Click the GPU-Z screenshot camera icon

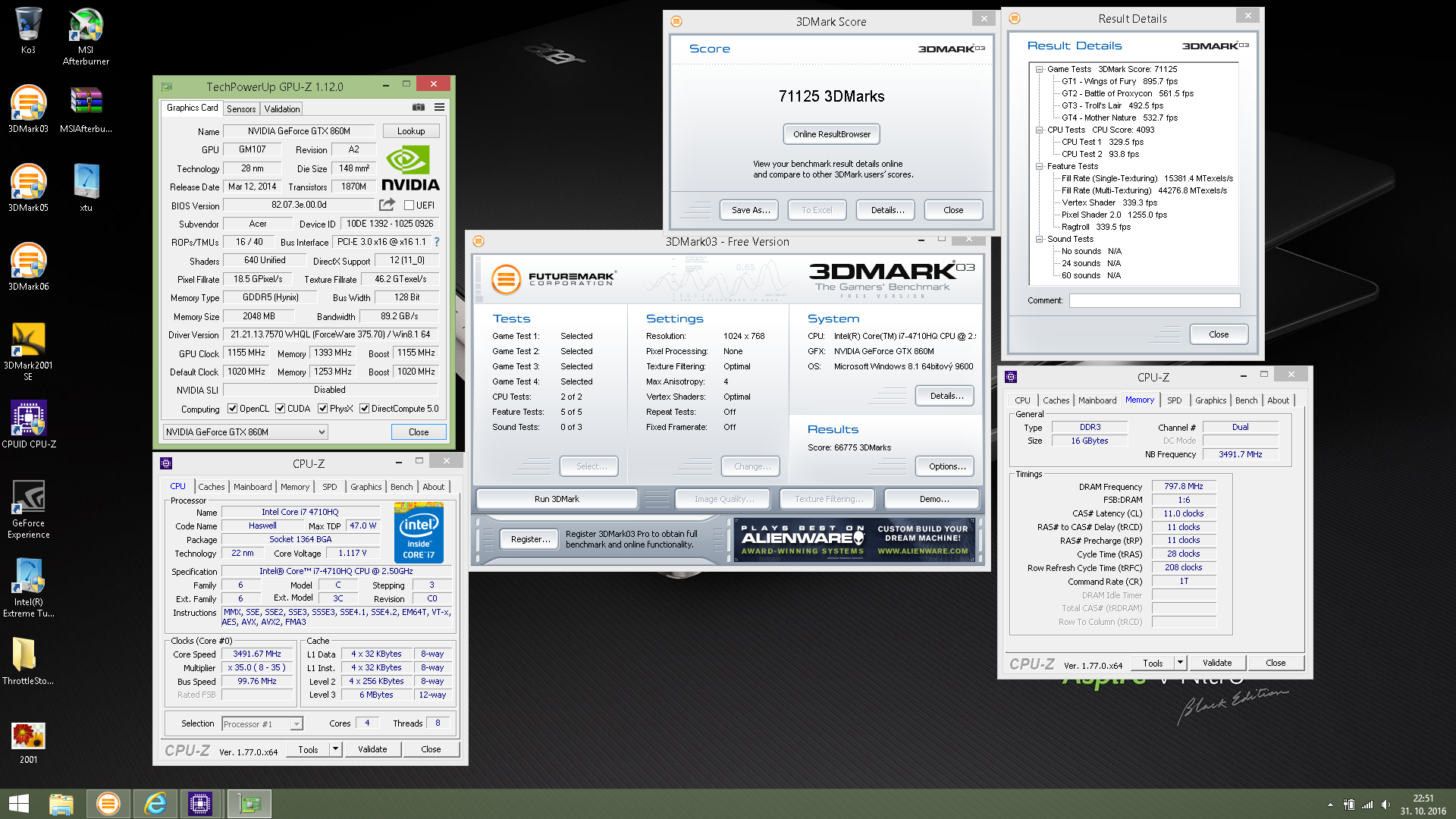point(419,108)
